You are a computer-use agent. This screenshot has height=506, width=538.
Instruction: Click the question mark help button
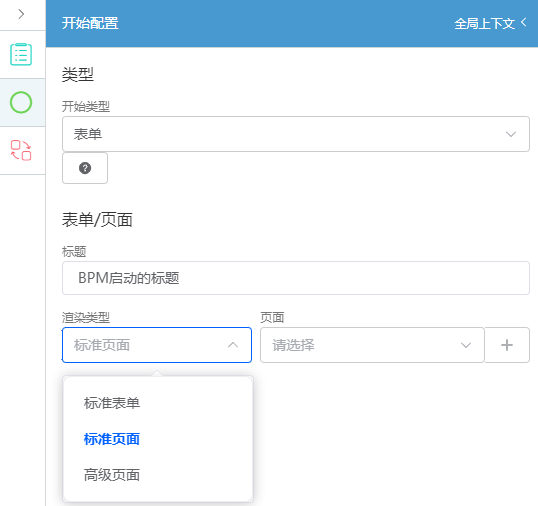(85, 168)
